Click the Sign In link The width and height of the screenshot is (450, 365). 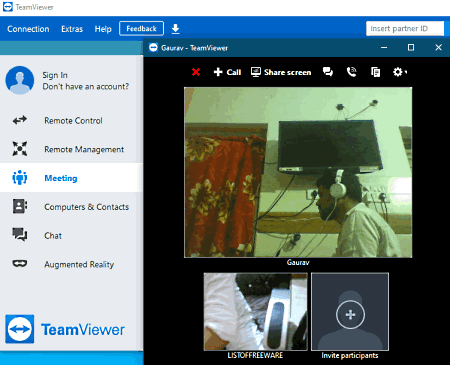coord(55,75)
